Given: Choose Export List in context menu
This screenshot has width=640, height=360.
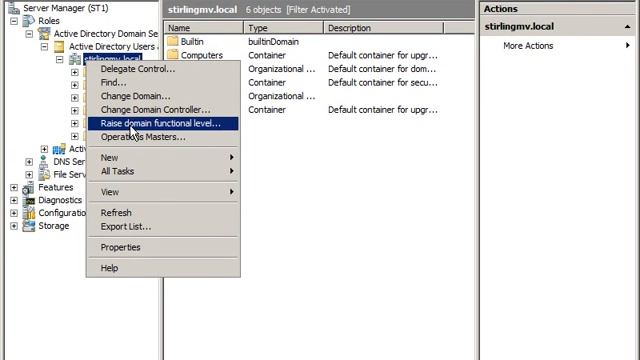Looking at the screenshot, I should tap(163, 227).
